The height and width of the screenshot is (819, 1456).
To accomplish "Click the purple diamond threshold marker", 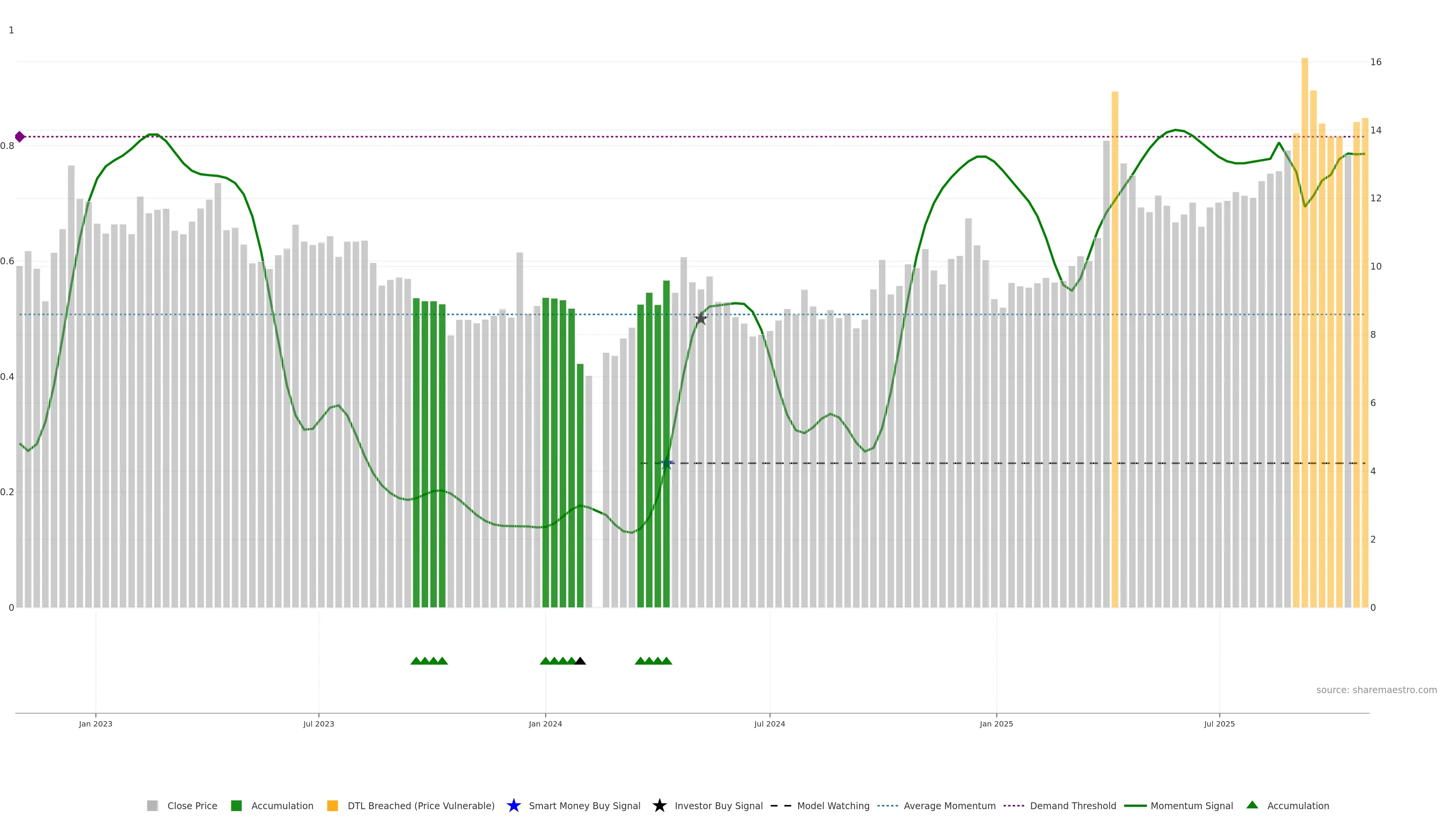I will pyautogui.click(x=20, y=137).
